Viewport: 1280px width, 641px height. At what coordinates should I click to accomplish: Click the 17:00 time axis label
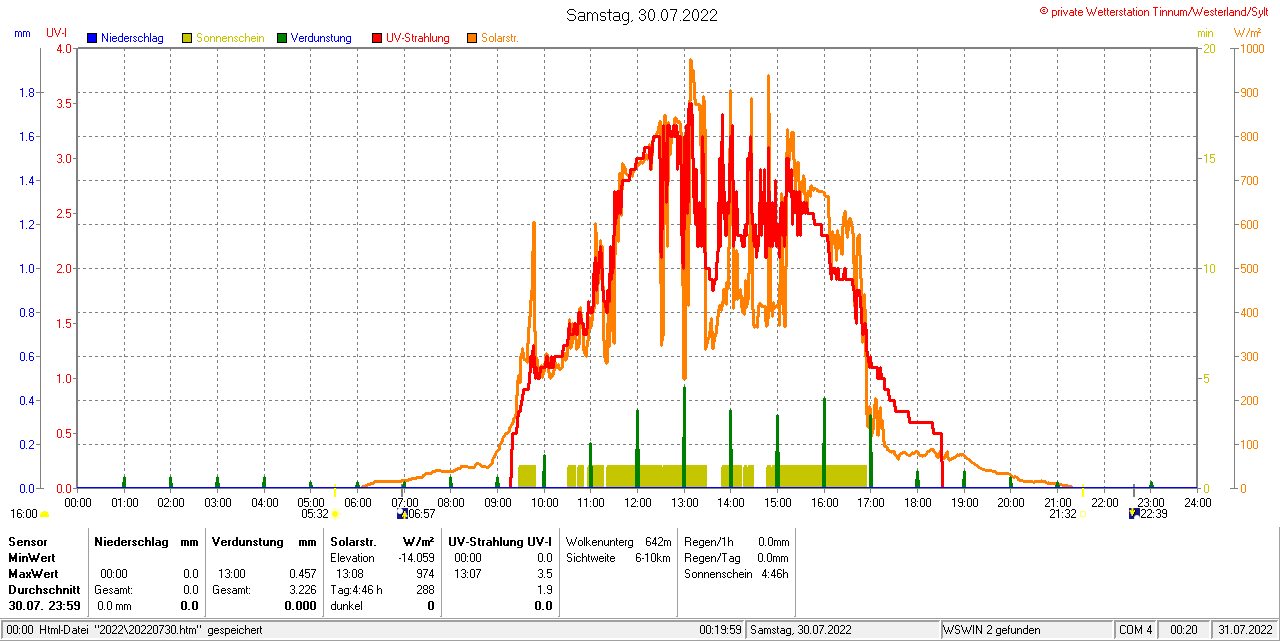(x=871, y=502)
